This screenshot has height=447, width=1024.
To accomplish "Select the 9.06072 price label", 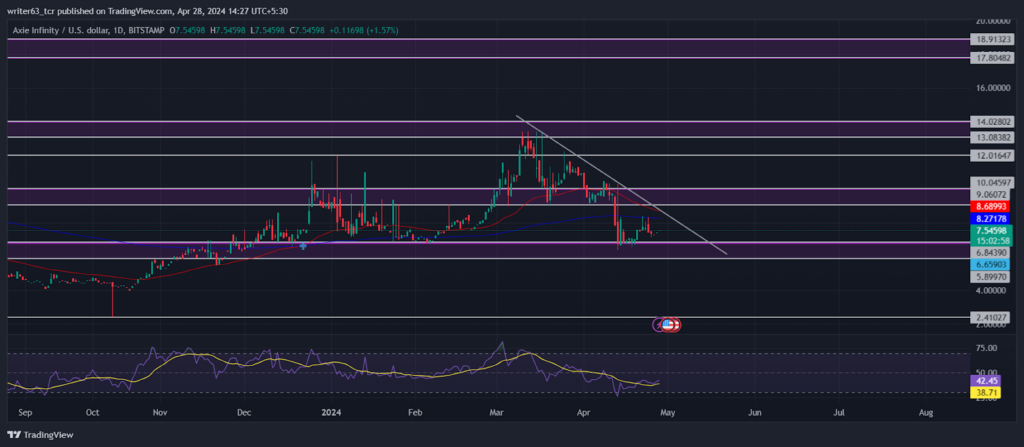I will pyautogui.click(x=990, y=194).
